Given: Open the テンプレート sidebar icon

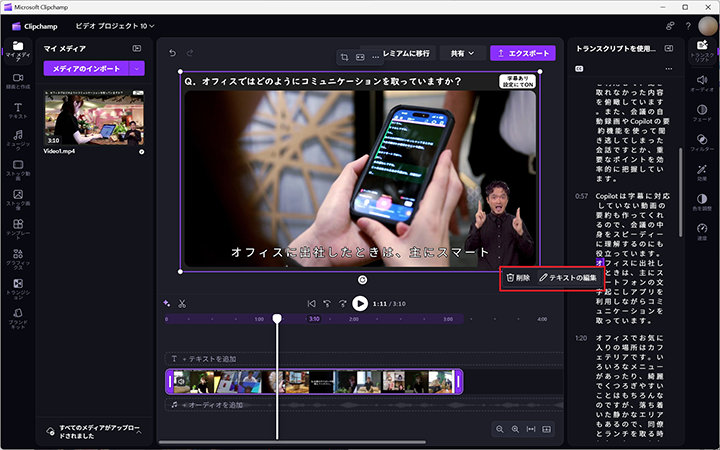Looking at the screenshot, I should (18, 229).
